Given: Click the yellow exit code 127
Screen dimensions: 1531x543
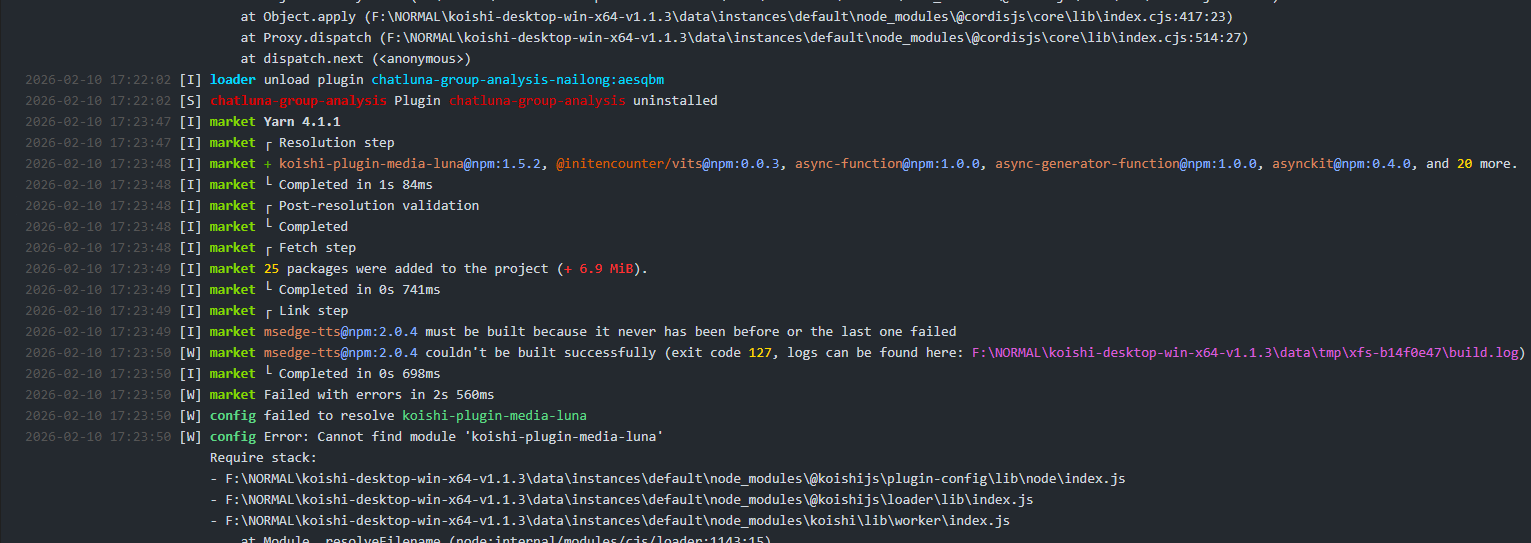Looking at the screenshot, I should click(759, 353).
